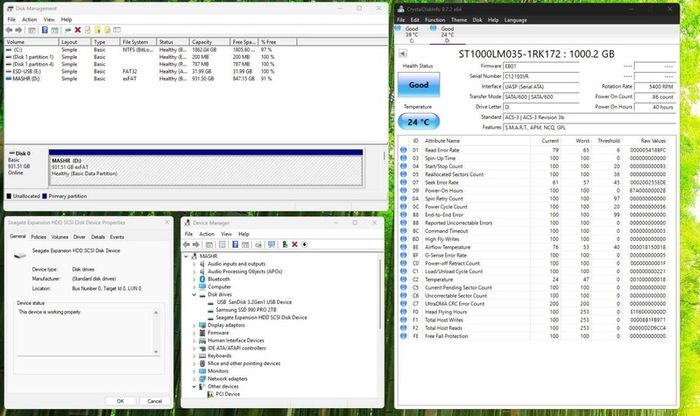The image size is (700, 416).
Task: Open the Action menu in Disk Management
Action: [x=29, y=20]
